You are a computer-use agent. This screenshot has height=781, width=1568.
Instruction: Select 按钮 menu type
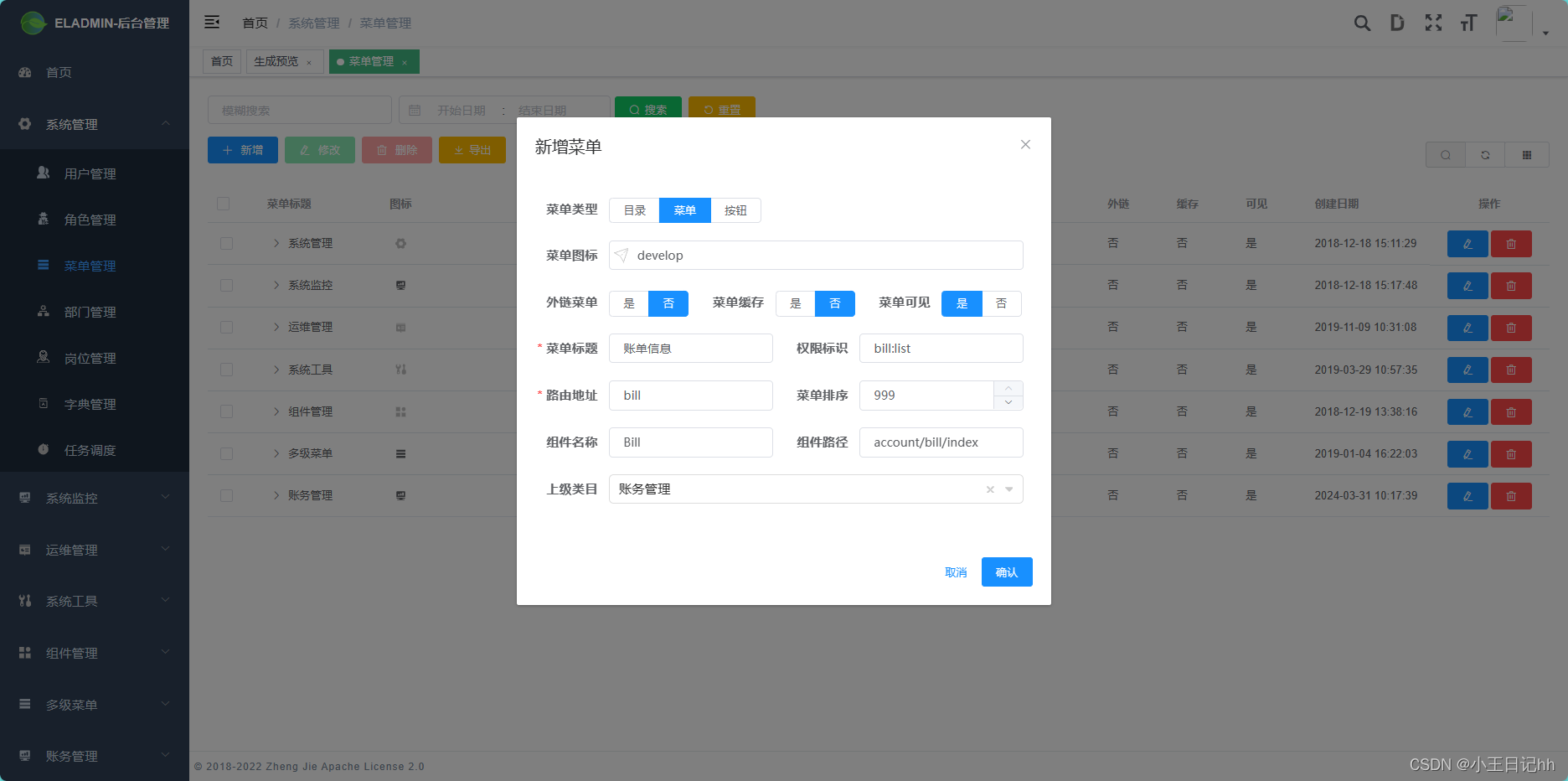tap(735, 210)
